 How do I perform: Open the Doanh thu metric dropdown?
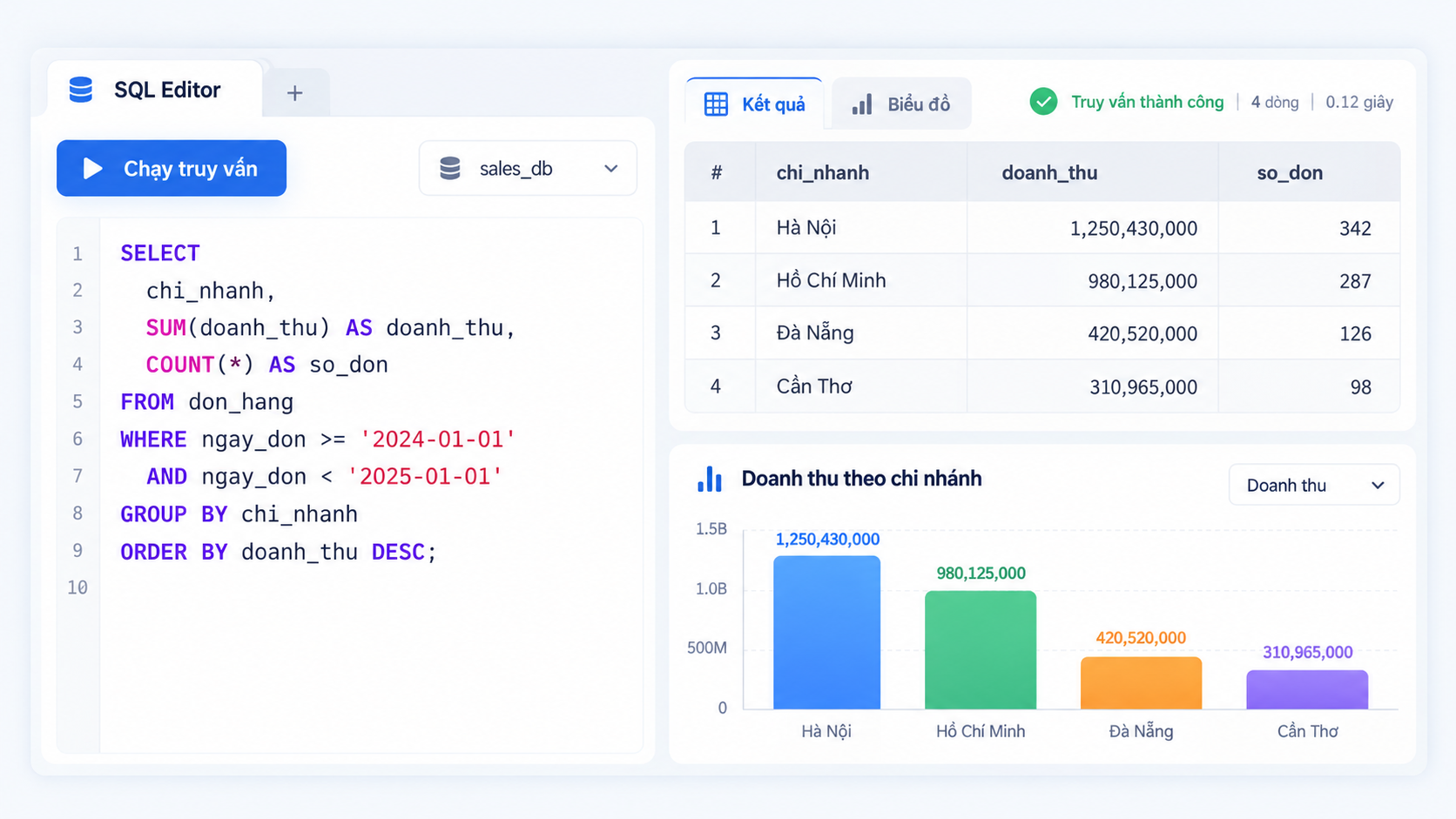[x=1314, y=485]
